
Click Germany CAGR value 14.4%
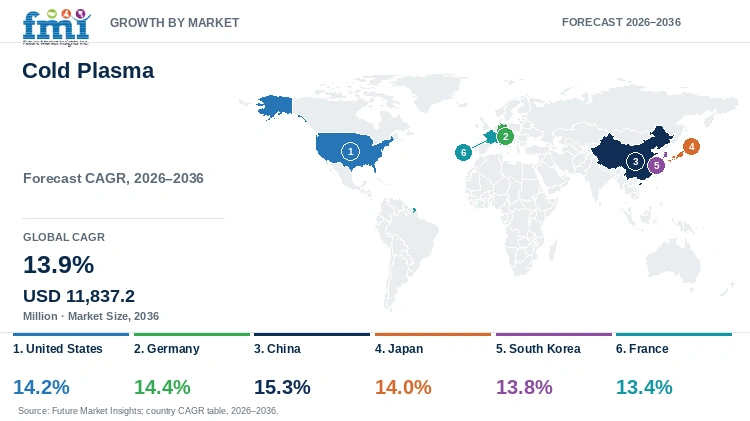coord(162,387)
